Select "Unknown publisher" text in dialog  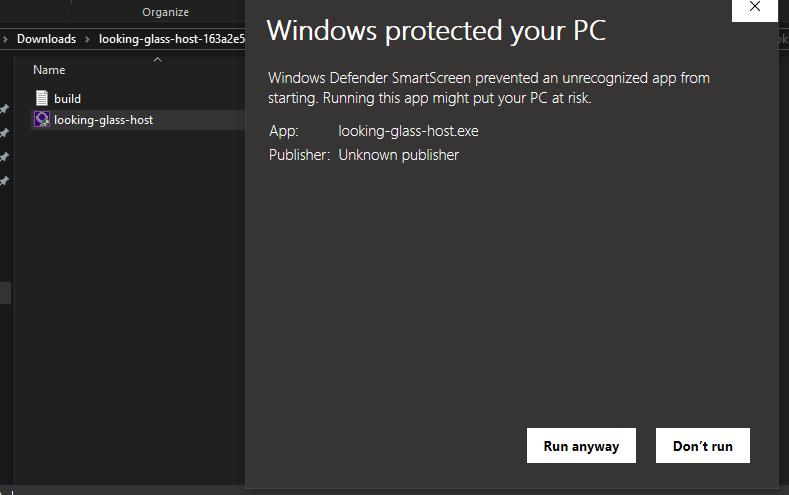[399, 155]
